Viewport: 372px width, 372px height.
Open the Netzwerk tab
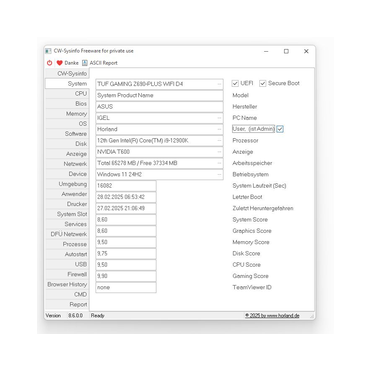[67, 164]
